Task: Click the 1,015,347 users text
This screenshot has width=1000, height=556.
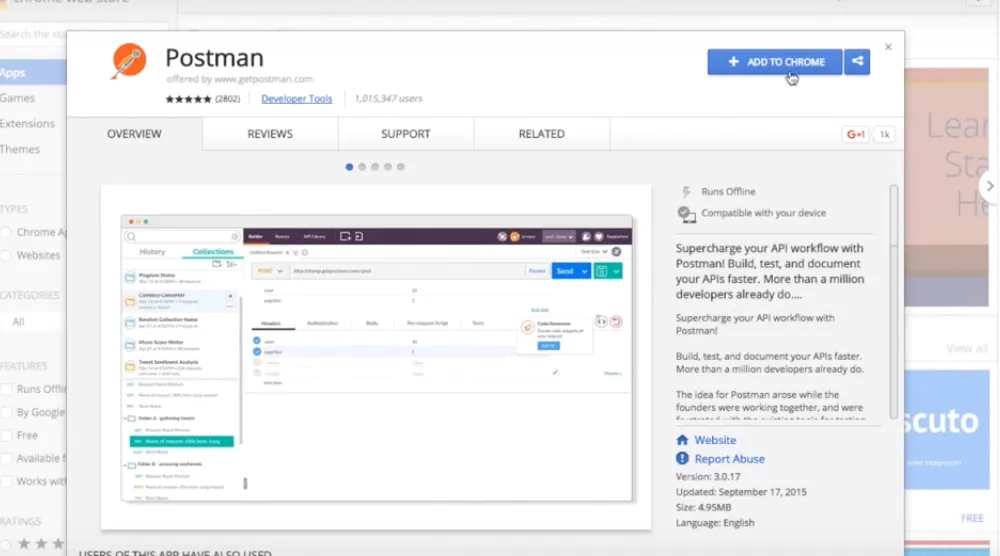Action: [x=388, y=99]
